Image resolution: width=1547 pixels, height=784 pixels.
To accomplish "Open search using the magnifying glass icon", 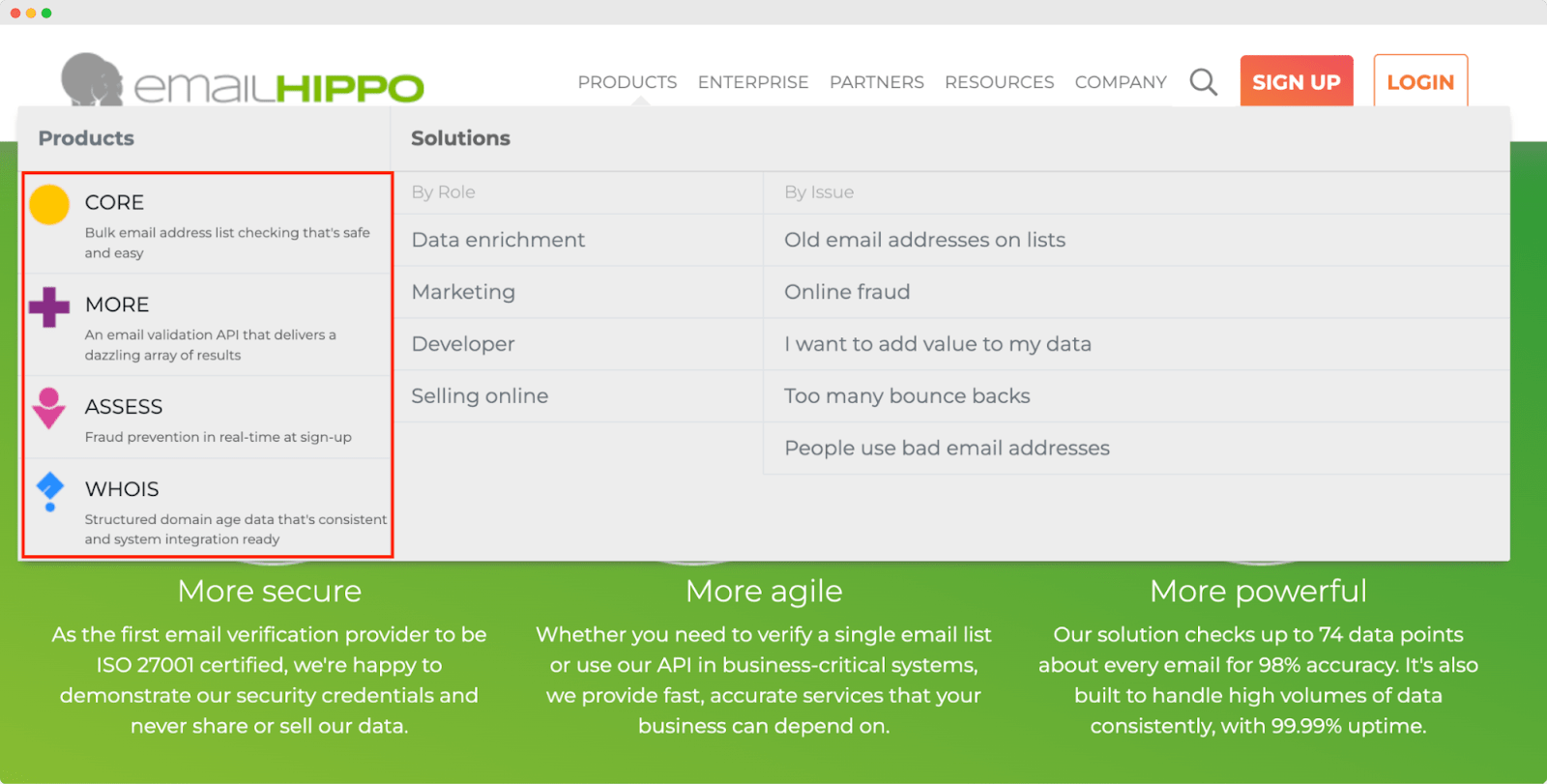I will [1202, 82].
